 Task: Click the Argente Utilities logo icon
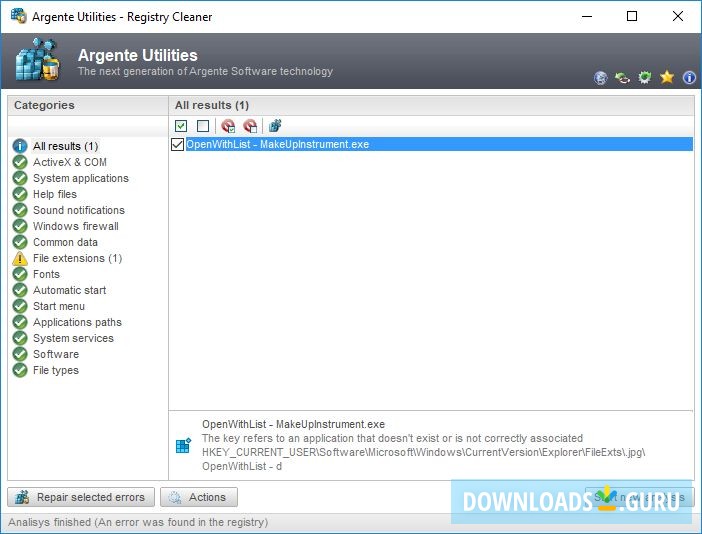(38, 60)
